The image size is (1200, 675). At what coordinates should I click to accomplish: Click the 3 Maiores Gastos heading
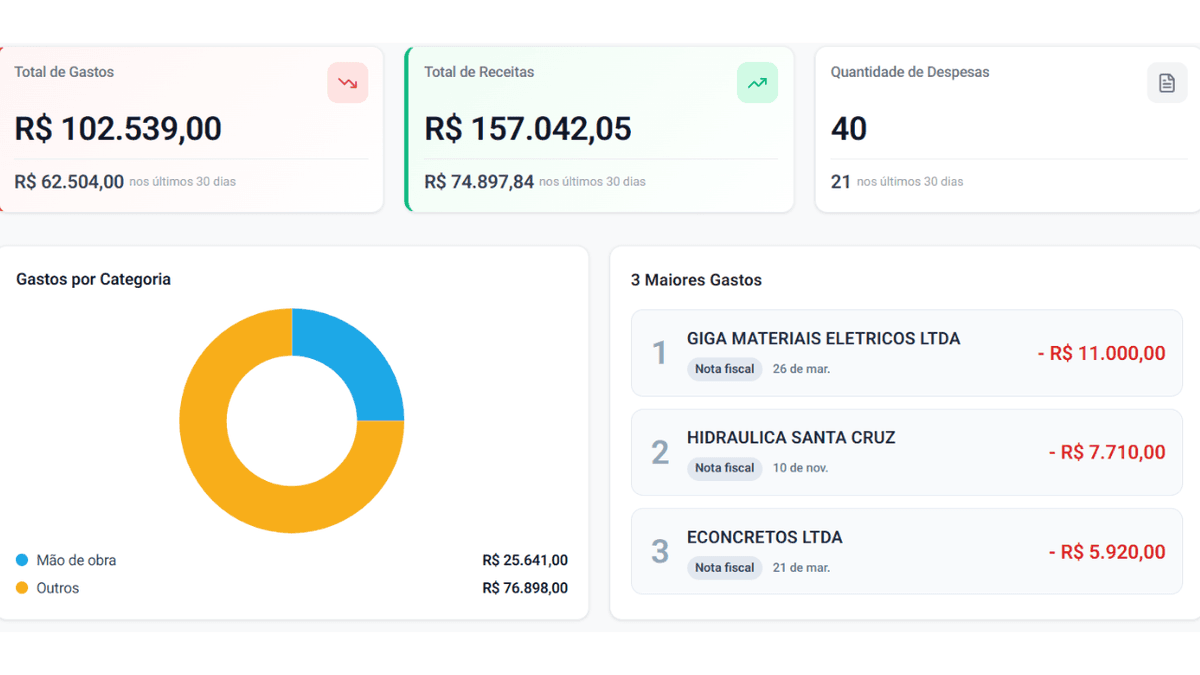[x=694, y=280]
